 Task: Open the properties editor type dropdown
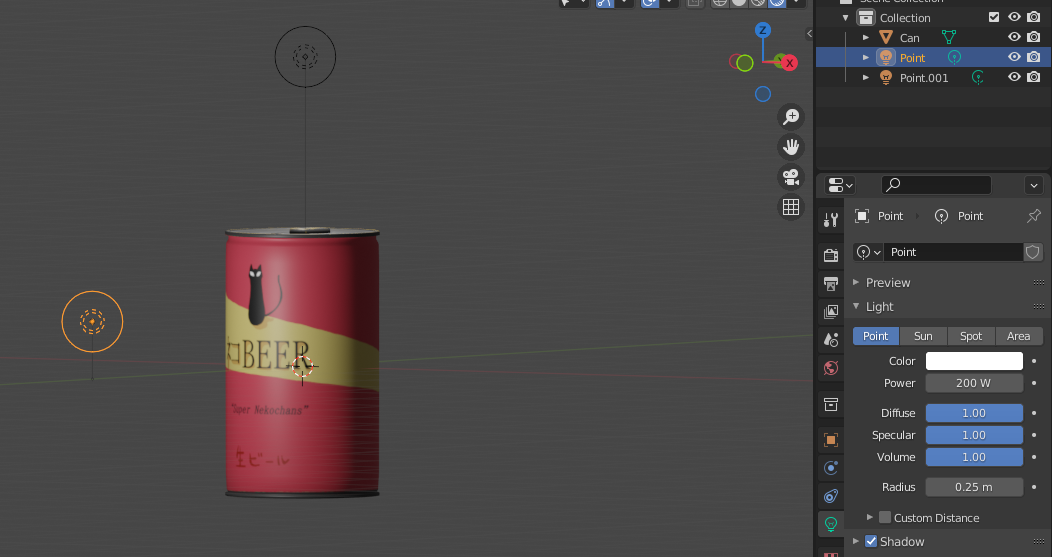[841, 185]
